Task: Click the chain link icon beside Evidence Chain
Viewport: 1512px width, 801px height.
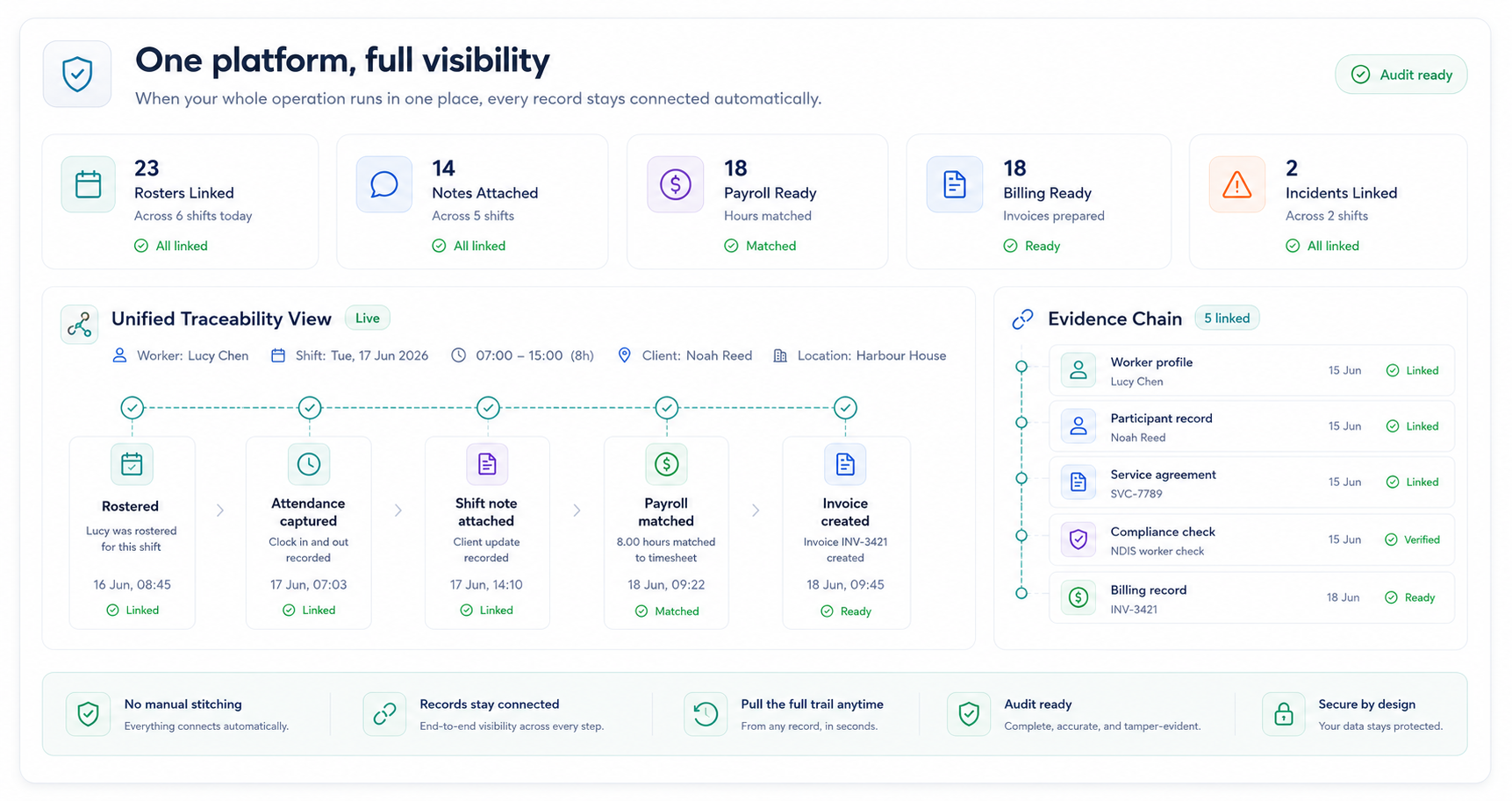Action: [1022, 319]
